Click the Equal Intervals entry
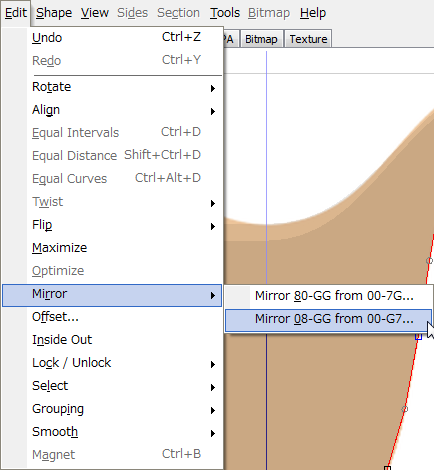This screenshot has width=434, height=470. point(112,133)
